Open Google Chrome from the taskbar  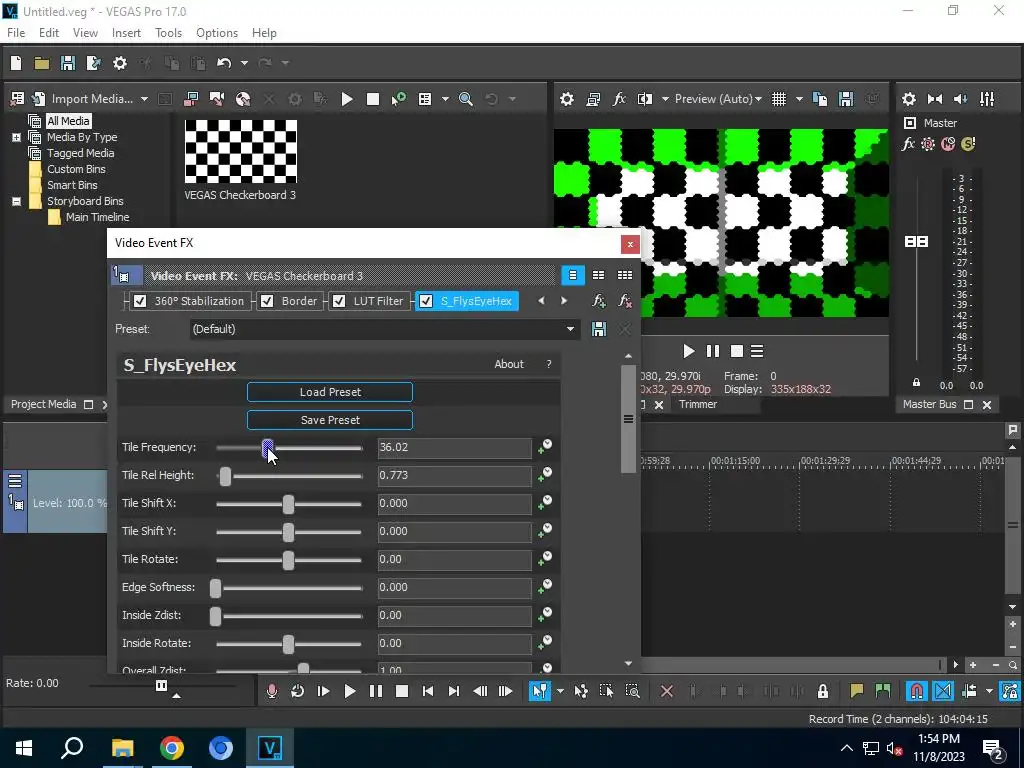(x=172, y=748)
